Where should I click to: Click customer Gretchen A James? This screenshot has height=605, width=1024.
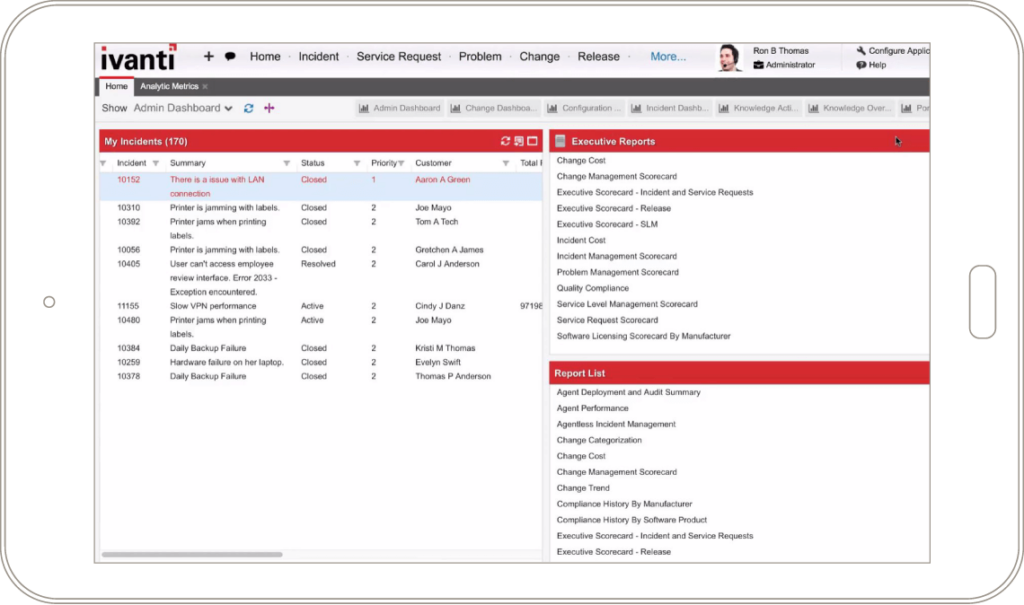pyautogui.click(x=449, y=250)
